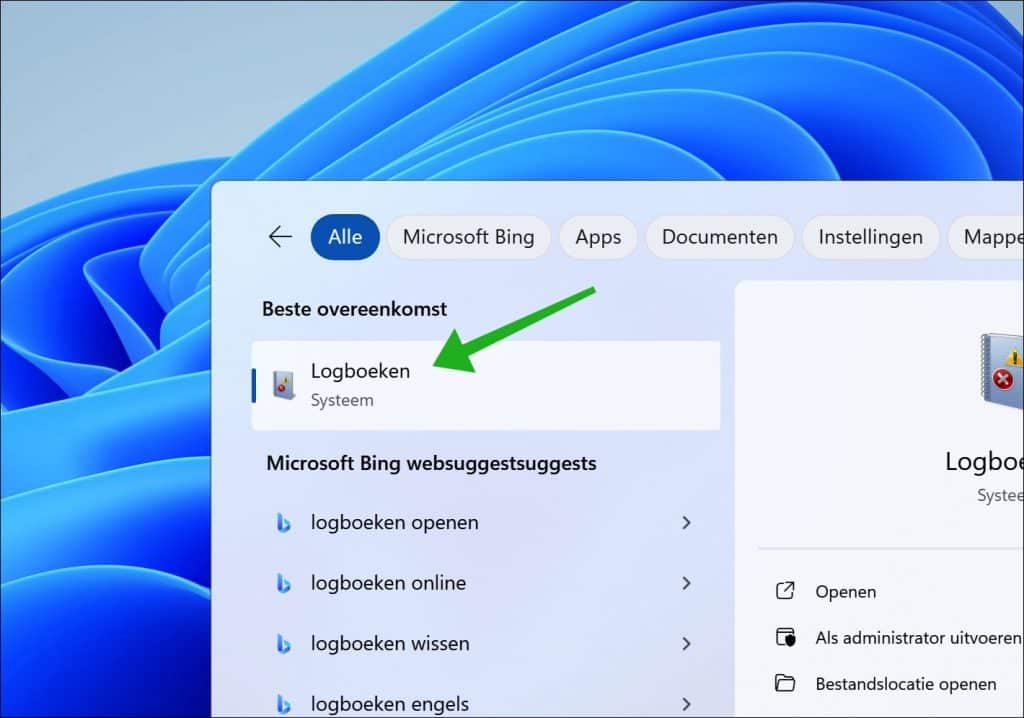
Task: Filter results by Apps
Action: [x=598, y=237]
